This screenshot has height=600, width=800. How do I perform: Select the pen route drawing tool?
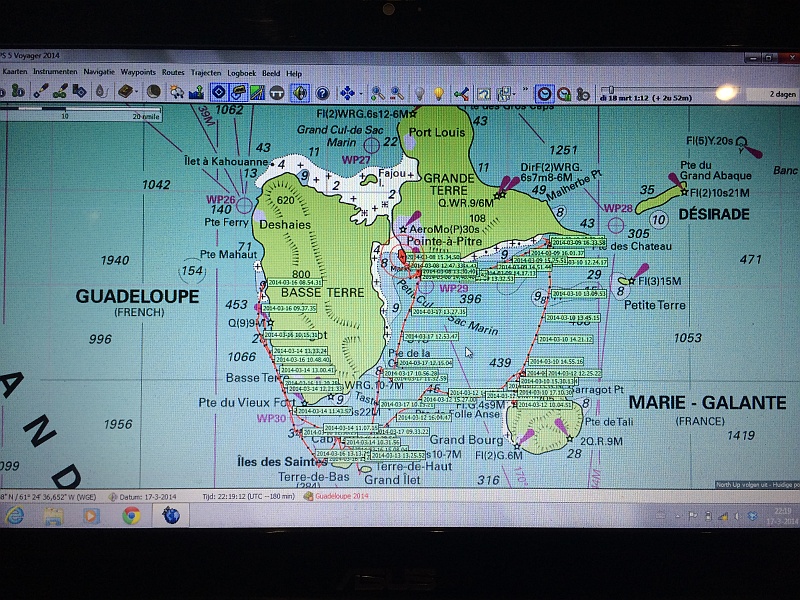tap(60, 91)
